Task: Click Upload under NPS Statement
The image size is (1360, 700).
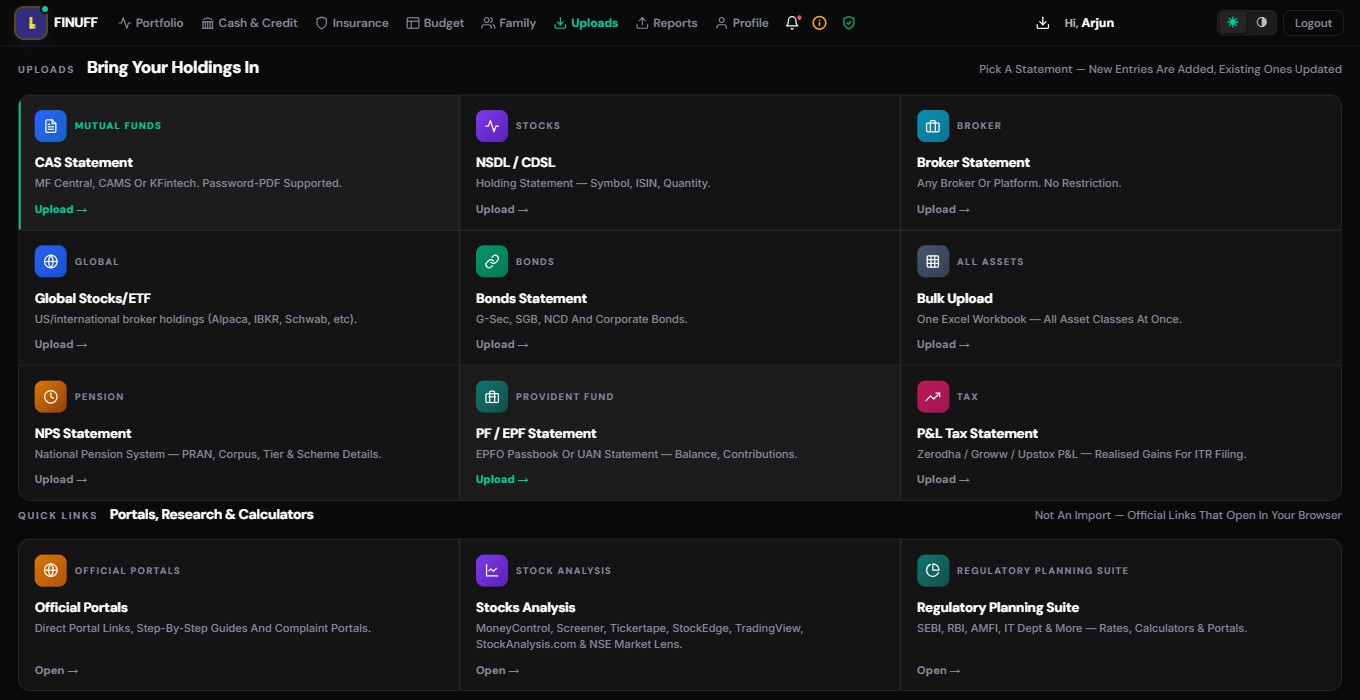Action: tap(61, 480)
